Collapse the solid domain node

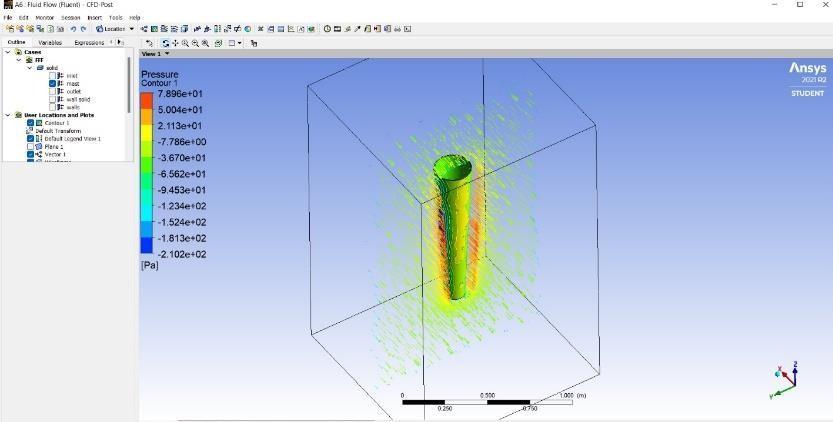[x=30, y=68]
